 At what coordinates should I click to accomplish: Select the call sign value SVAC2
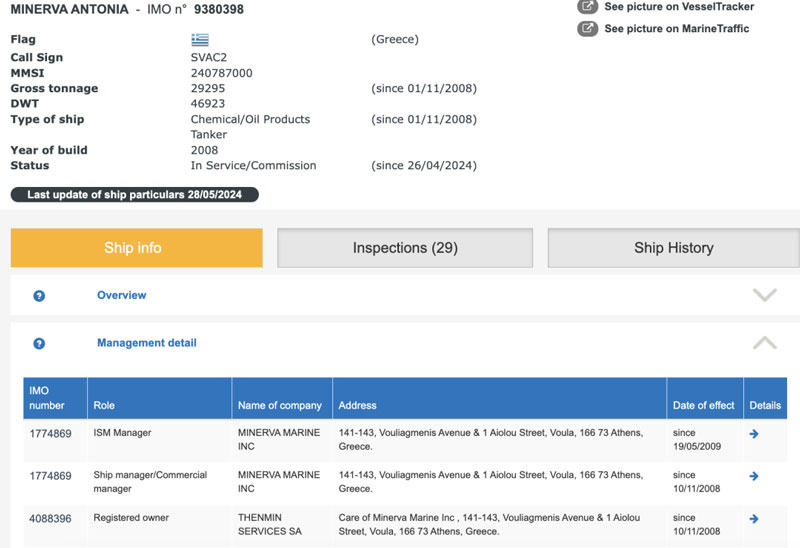[209, 57]
